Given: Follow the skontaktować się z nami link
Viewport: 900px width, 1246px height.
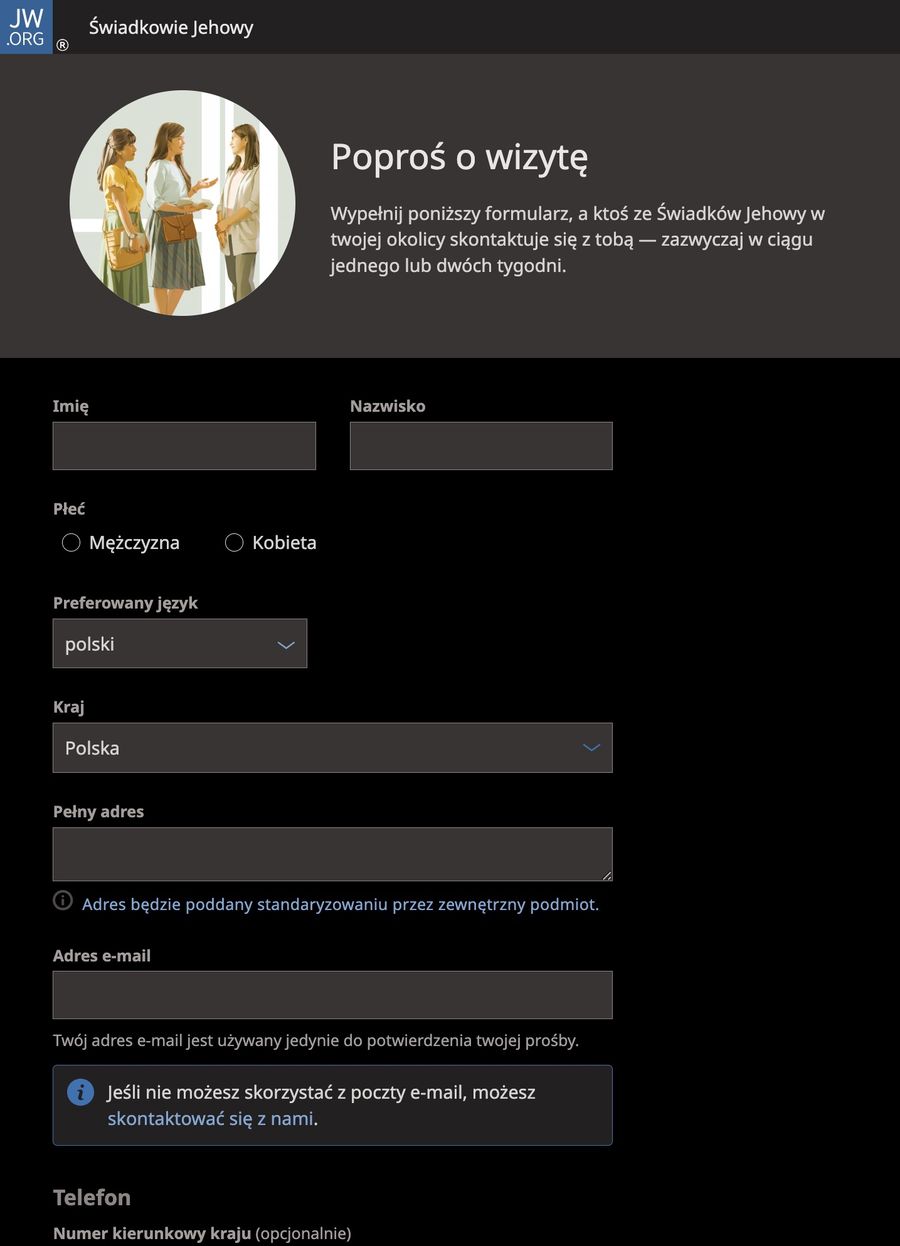Looking at the screenshot, I should point(210,1119).
